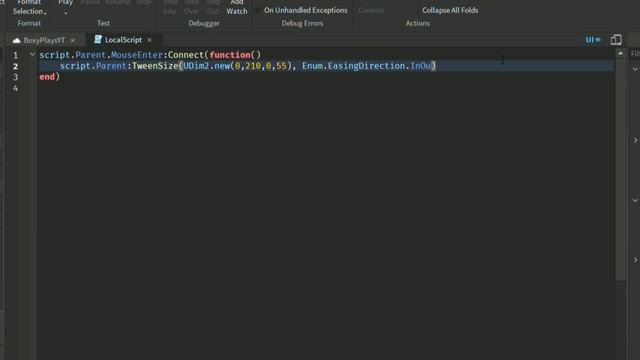Click Add Watch in Debugger group
The height and width of the screenshot is (360, 640).
(237, 8)
